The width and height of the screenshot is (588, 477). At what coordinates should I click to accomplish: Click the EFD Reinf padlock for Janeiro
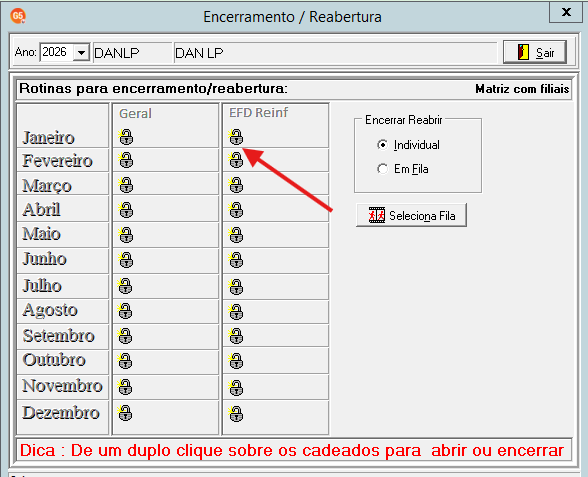[236, 136]
